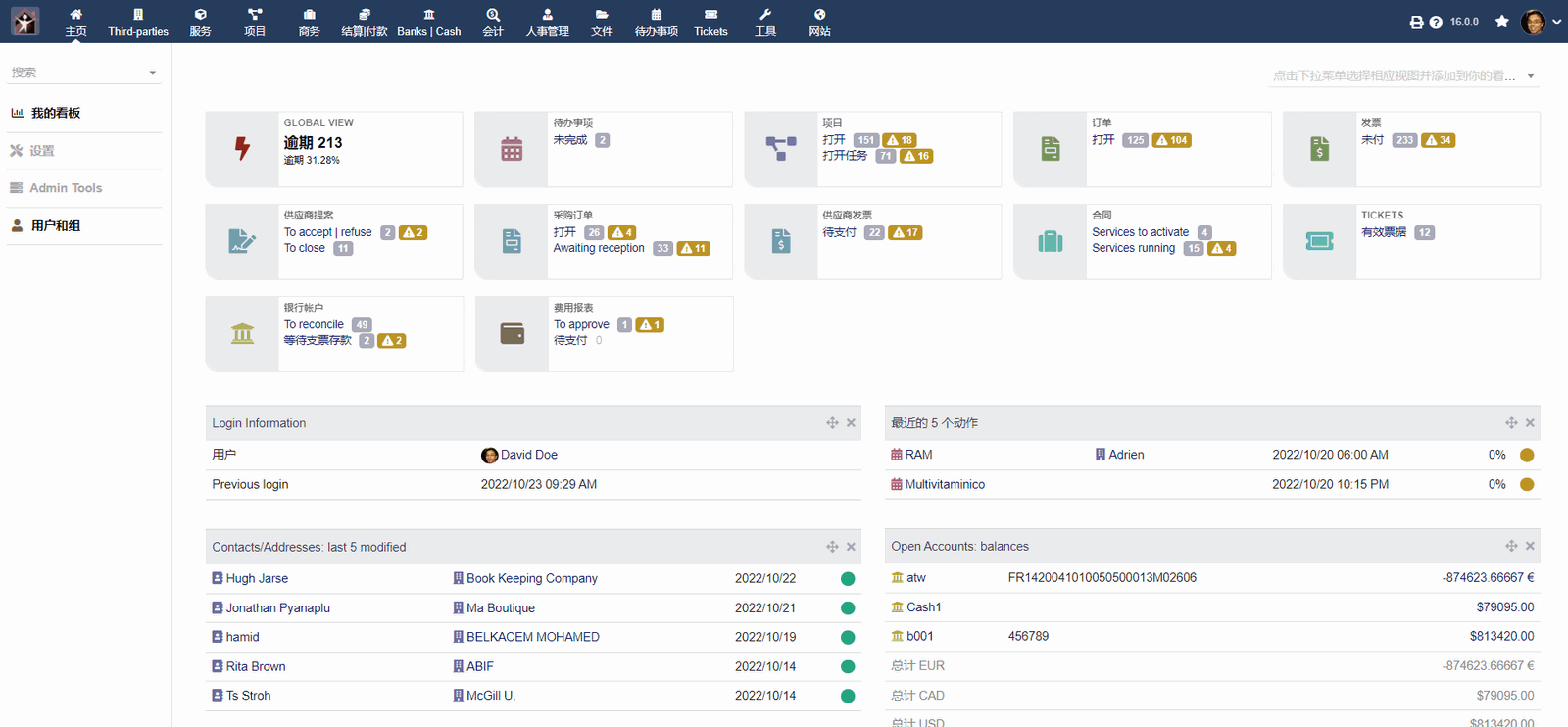Open the To reconcile link
The width and height of the screenshot is (1568, 727).
[x=314, y=324]
